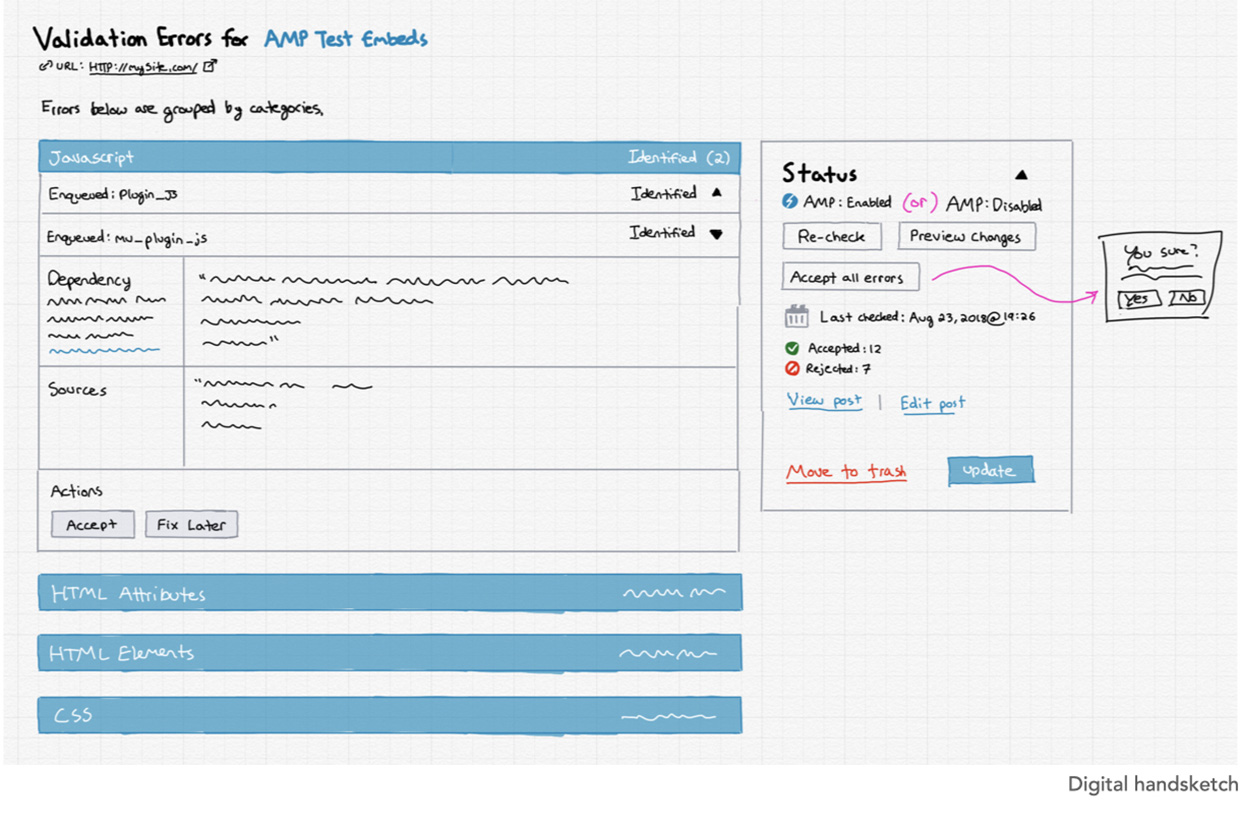
Task: Click the Re-check button
Action: (x=831, y=237)
